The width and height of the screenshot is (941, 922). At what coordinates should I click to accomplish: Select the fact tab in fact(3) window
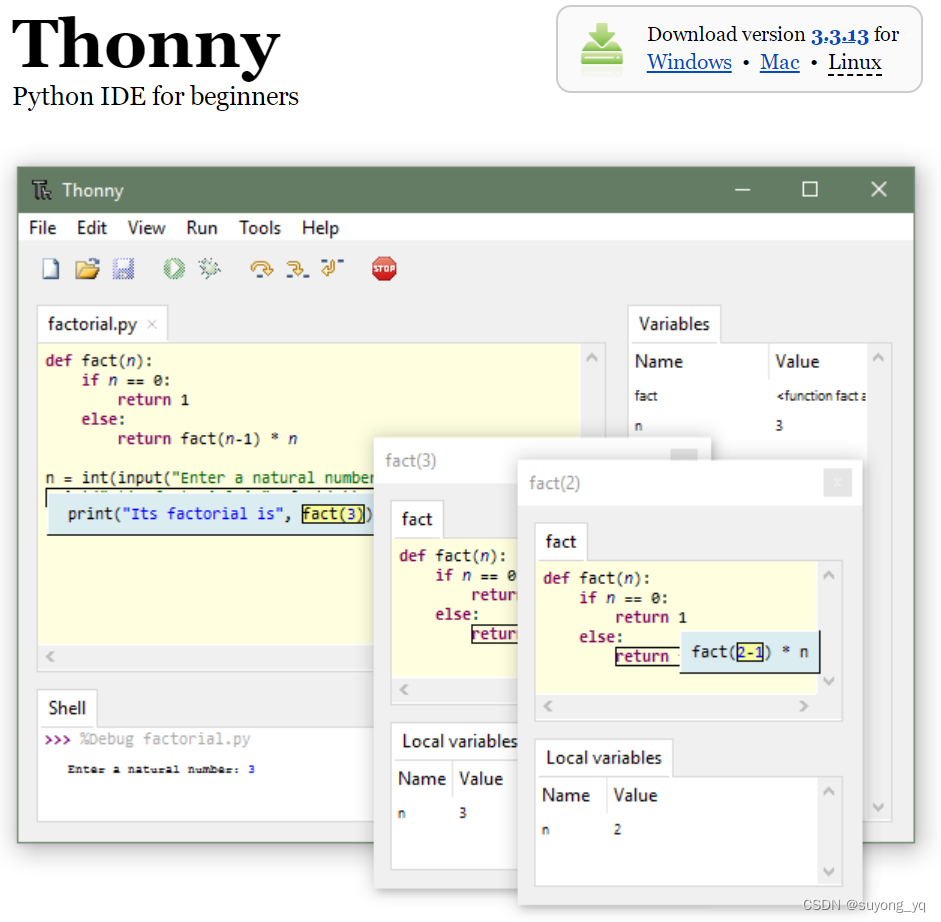(x=416, y=519)
